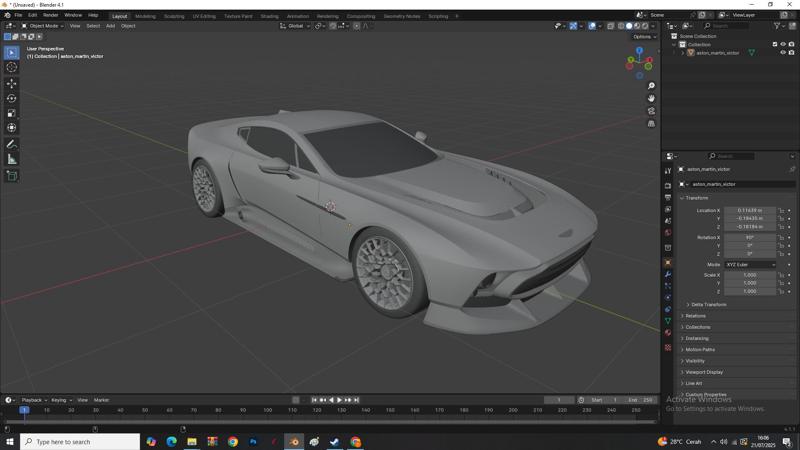
Task: Toggle viewport overlays button
Action: pos(592,26)
